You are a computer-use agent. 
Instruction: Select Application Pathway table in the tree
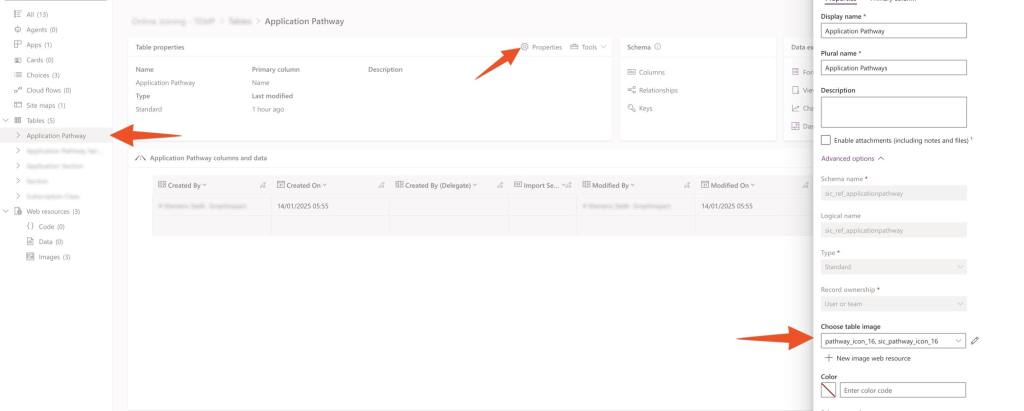pyautogui.click(x=56, y=135)
